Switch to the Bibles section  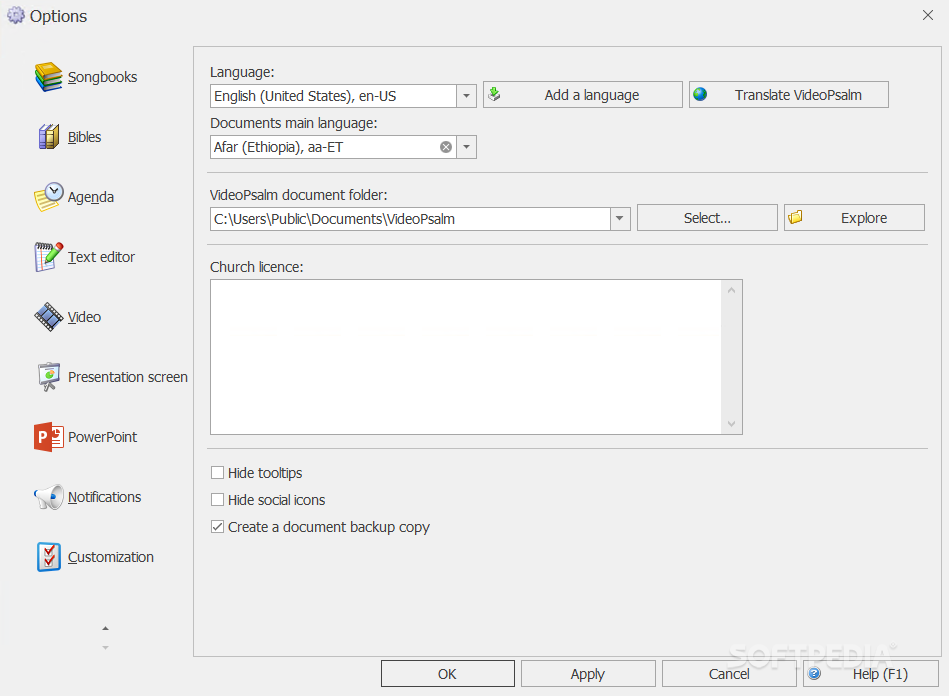click(x=84, y=137)
